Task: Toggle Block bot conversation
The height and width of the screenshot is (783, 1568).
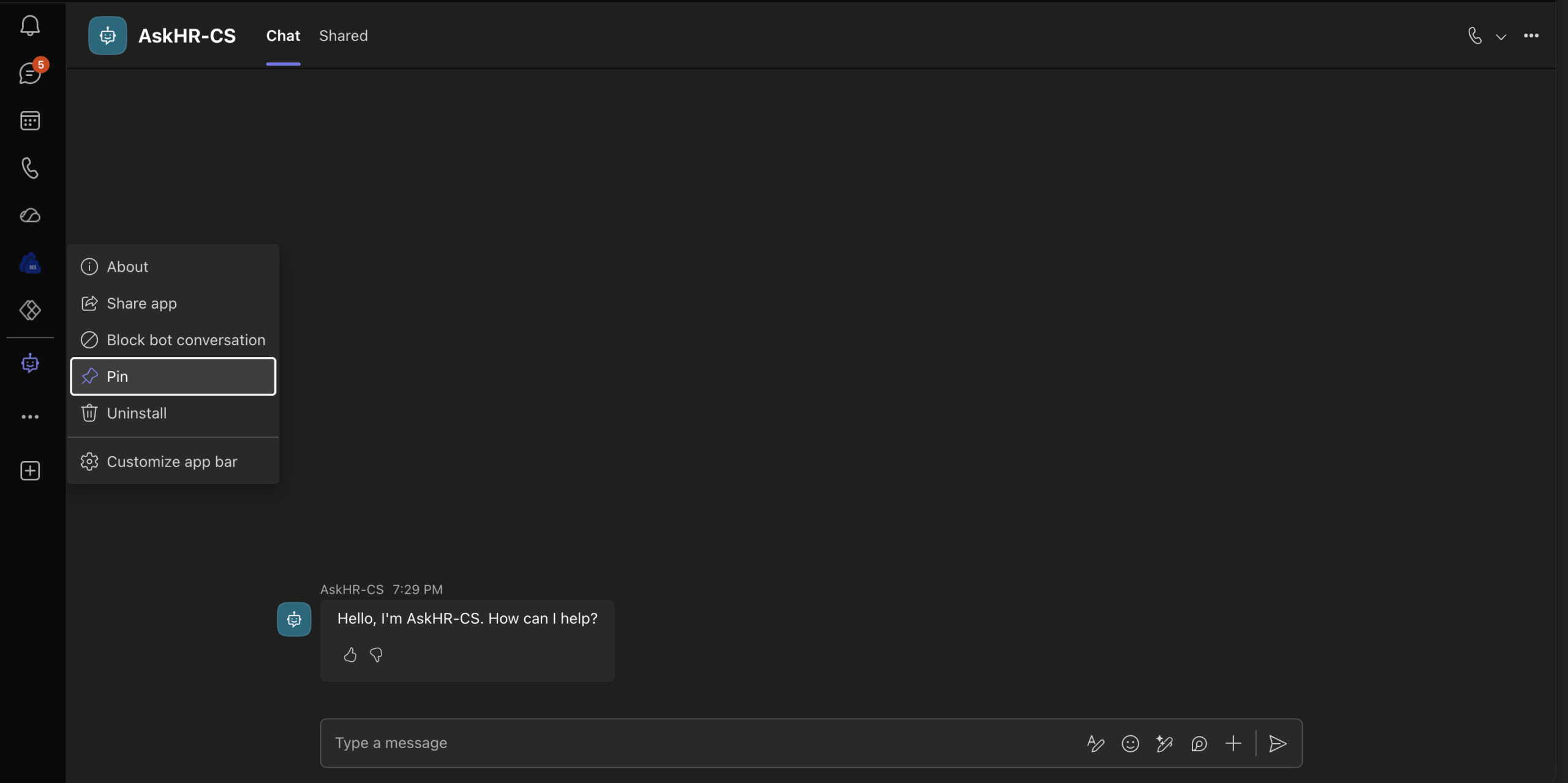Action: [173, 340]
